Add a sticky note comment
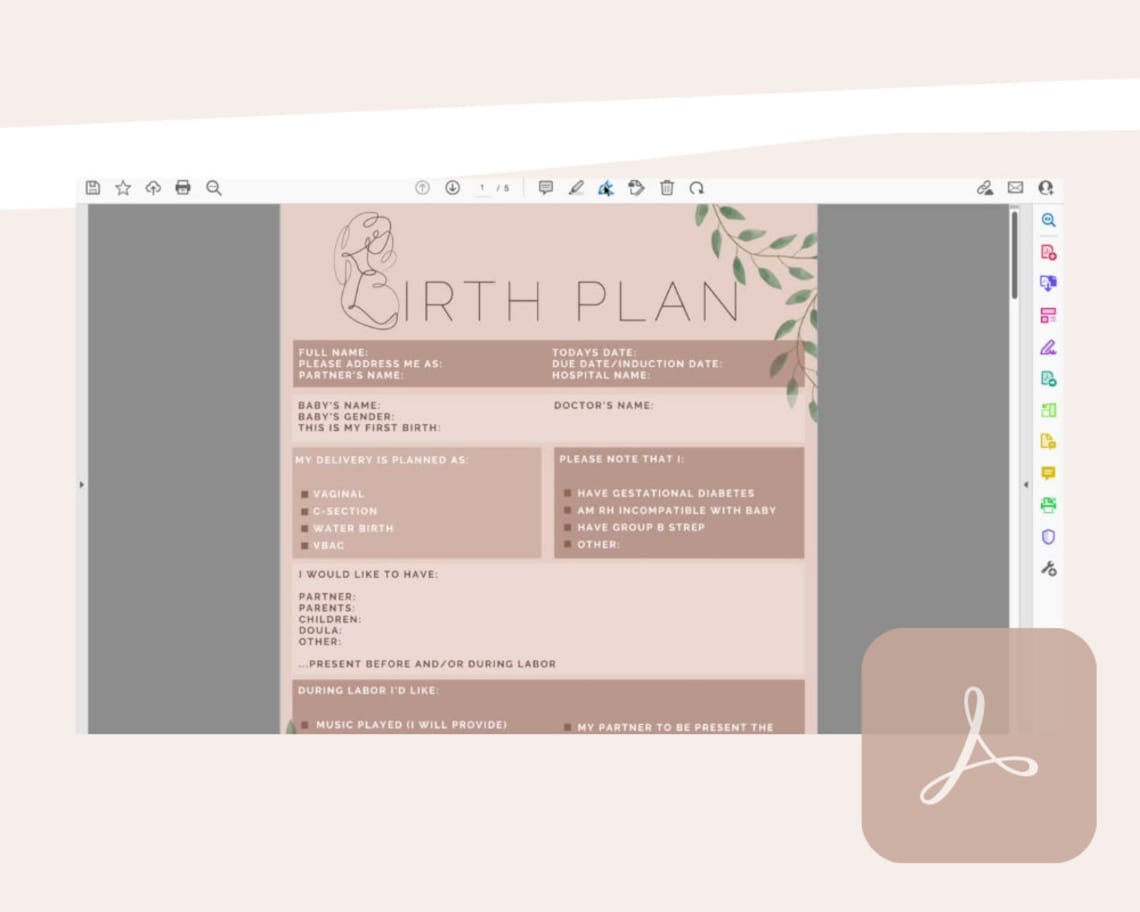The width and height of the screenshot is (1140, 912). [x=546, y=188]
